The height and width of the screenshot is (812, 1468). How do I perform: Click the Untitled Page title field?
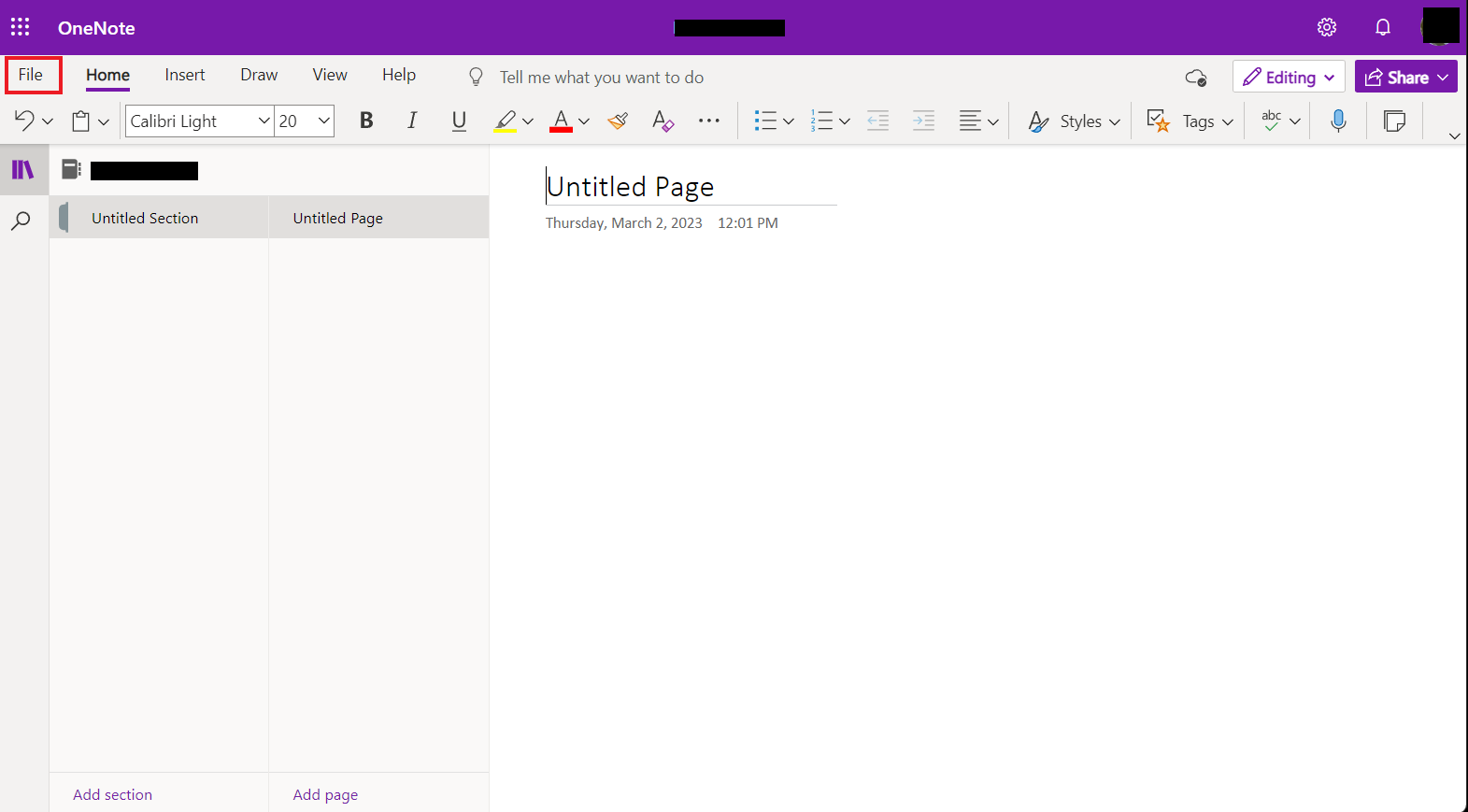(x=691, y=187)
